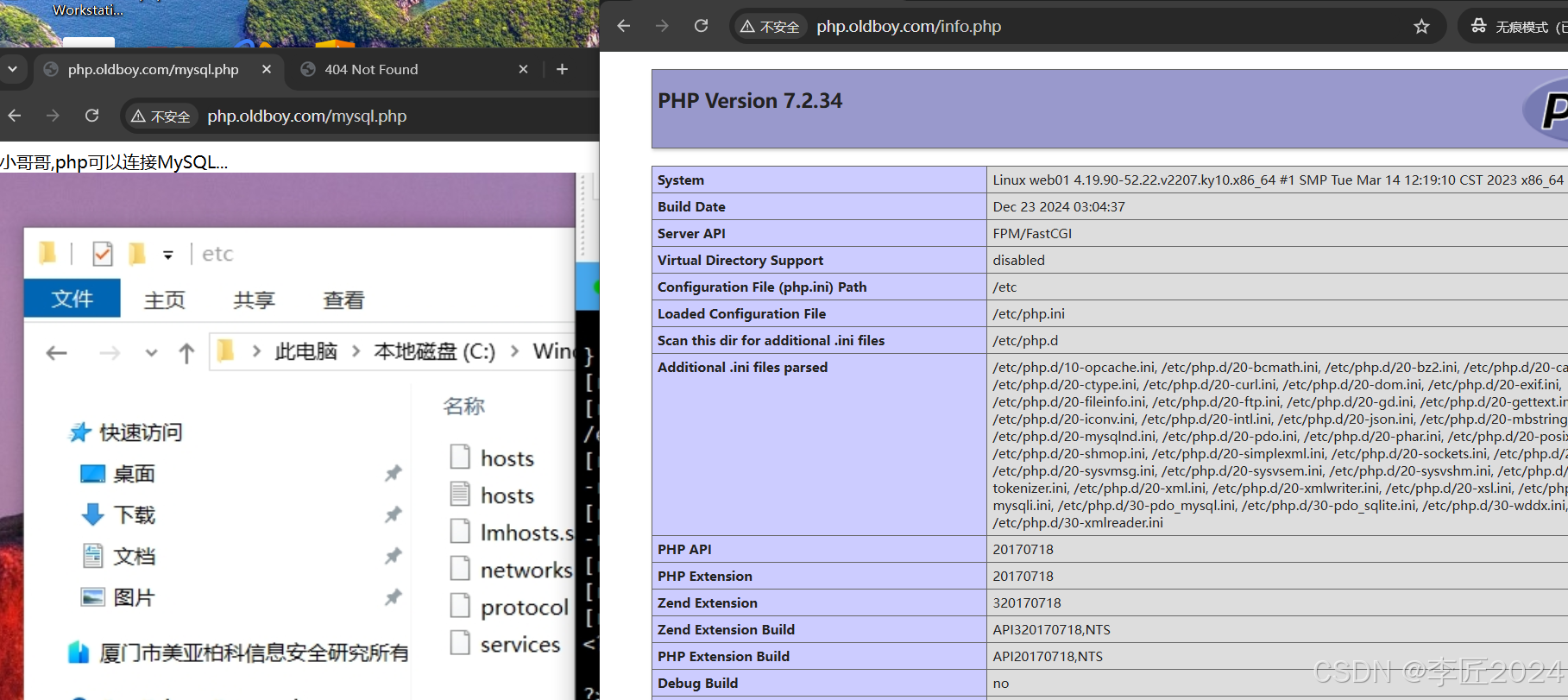Click the Explorer back arrow
The width and height of the screenshot is (1568, 700).
[57, 352]
